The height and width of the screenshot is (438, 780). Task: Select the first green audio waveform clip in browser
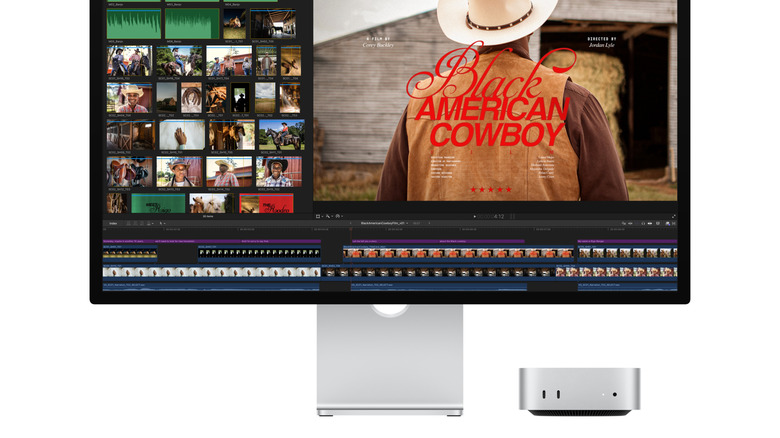(134, 23)
